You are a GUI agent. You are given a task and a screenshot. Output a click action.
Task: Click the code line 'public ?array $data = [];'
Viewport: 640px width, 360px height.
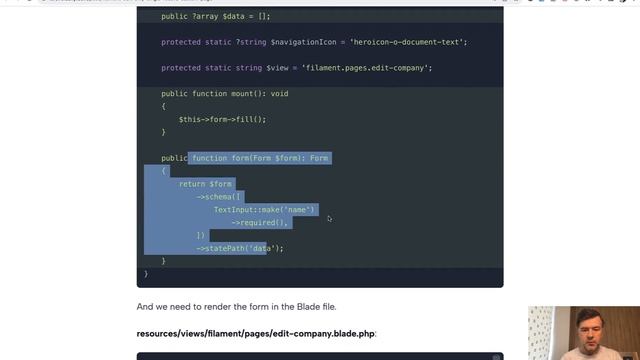216,16
